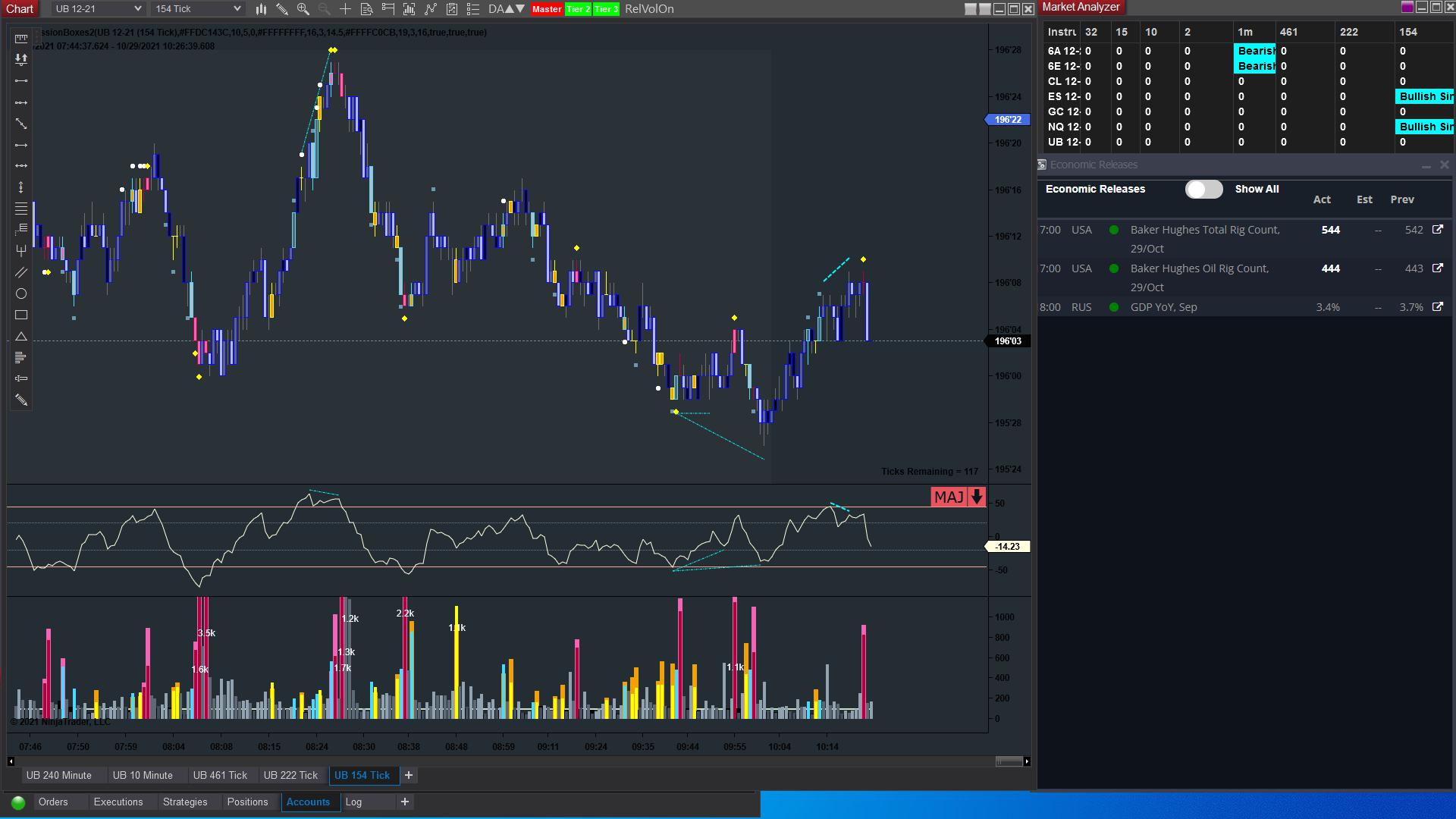Open Baker Hughes Total Rig Count link
The image size is (1456, 819).
[1437, 230]
